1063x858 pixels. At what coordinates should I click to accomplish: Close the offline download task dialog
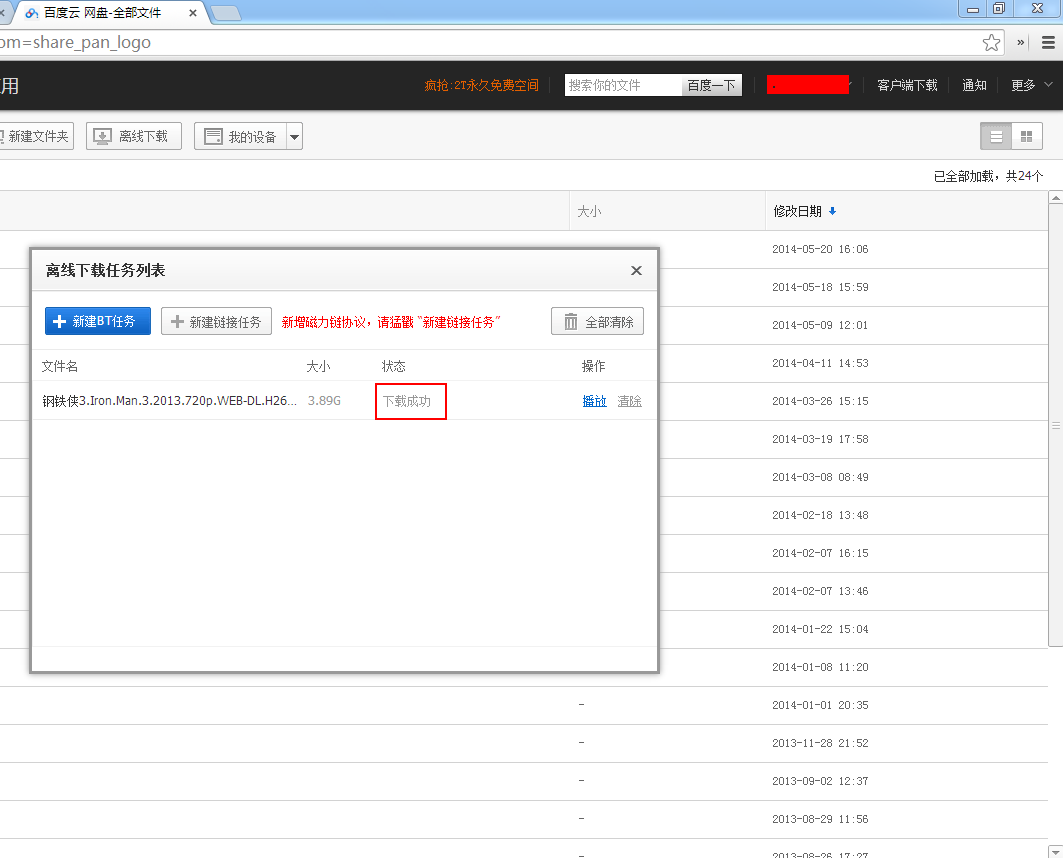click(636, 271)
